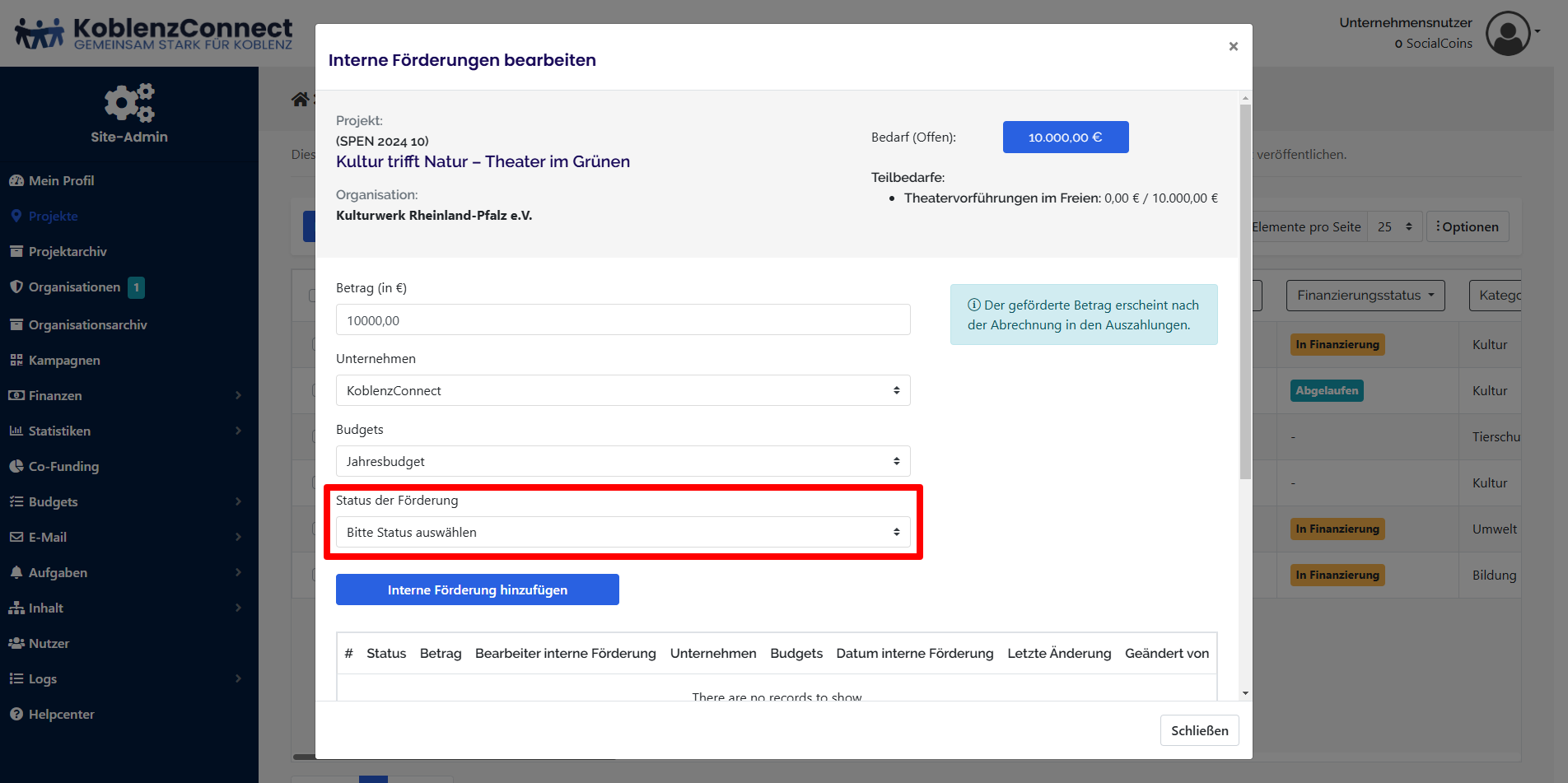Expand the Statistiken sidebar submenu
Image resolution: width=1568 pixels, height=783 pixels.
(x=238, y=431)
